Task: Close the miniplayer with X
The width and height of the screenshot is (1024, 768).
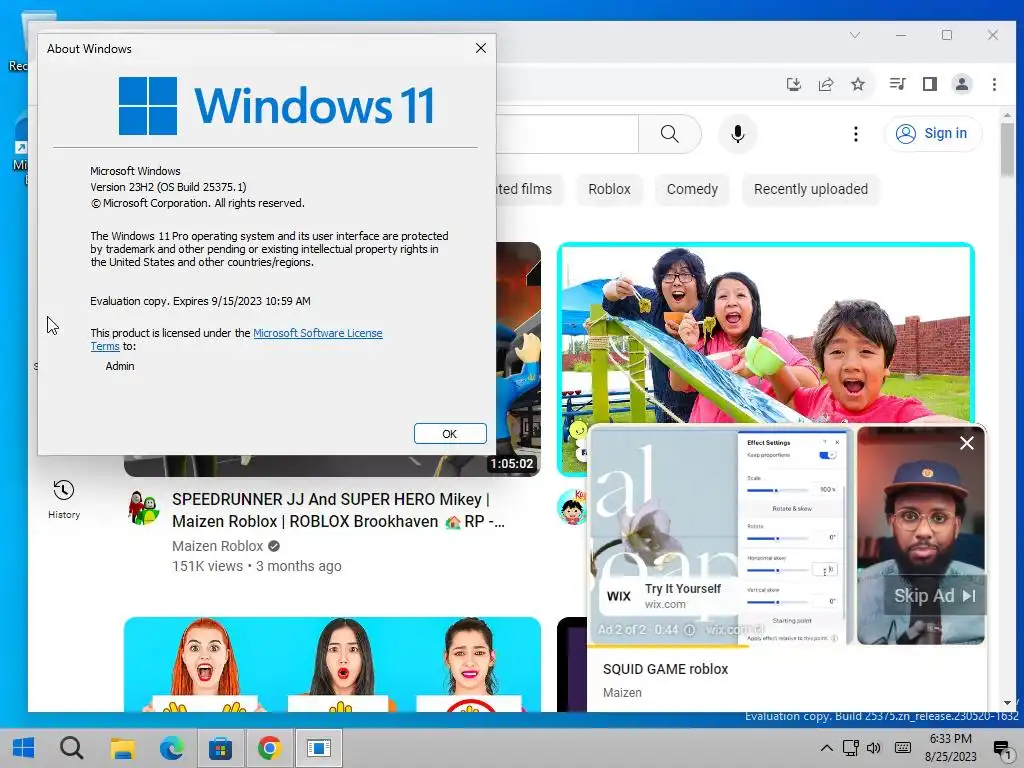Action: pos(967,443)
